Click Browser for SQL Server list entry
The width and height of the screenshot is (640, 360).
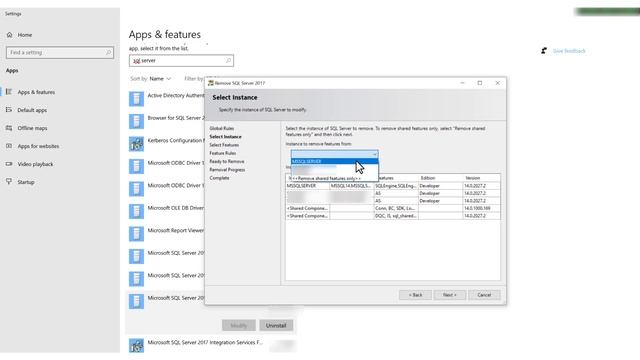tap(176, 118)
